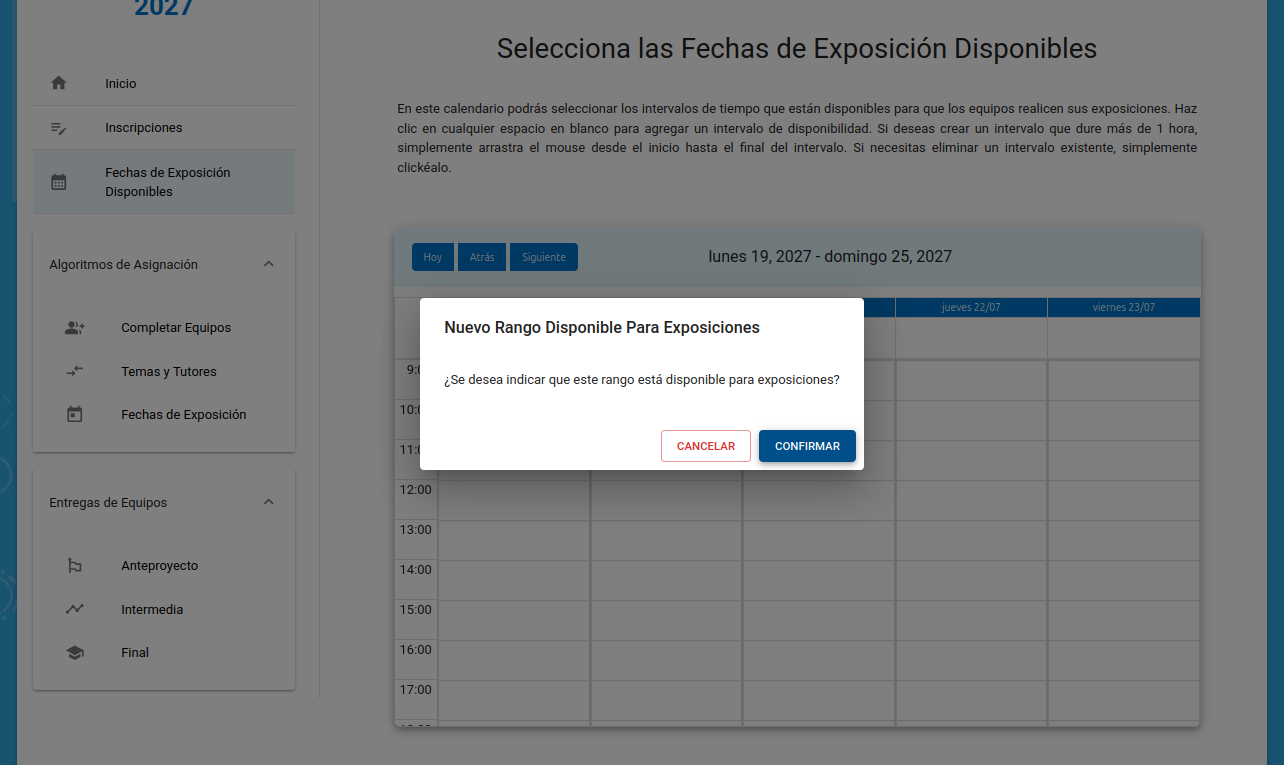Click the flag icon beside Anteproyecto

(75, 566)
